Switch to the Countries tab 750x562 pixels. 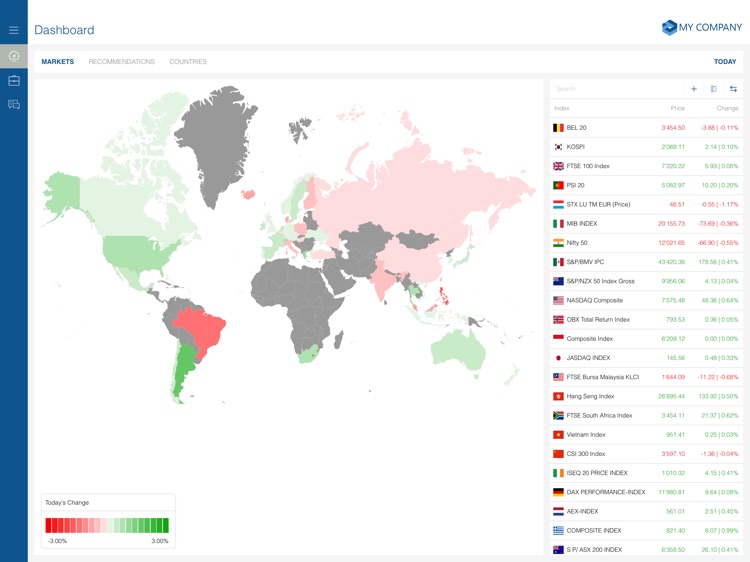click(188, 62)
